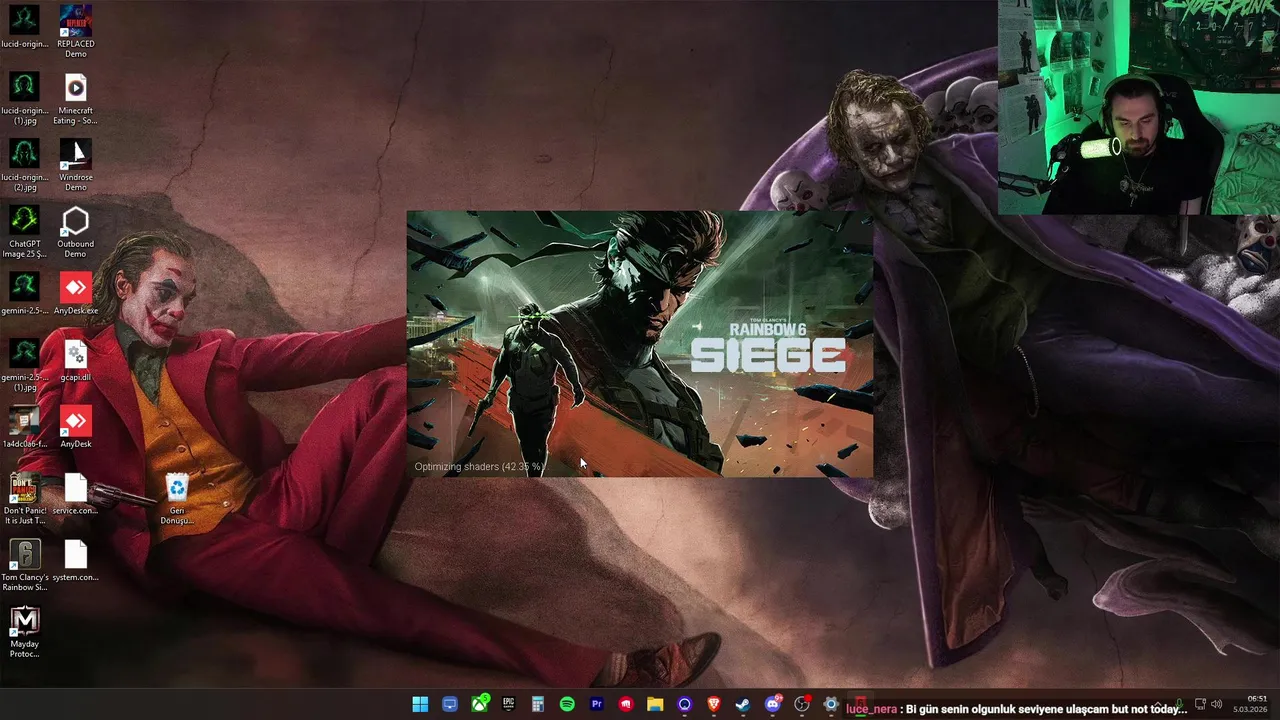
Task: Open Xbox app from the taskbar
Action: [479, 704]
